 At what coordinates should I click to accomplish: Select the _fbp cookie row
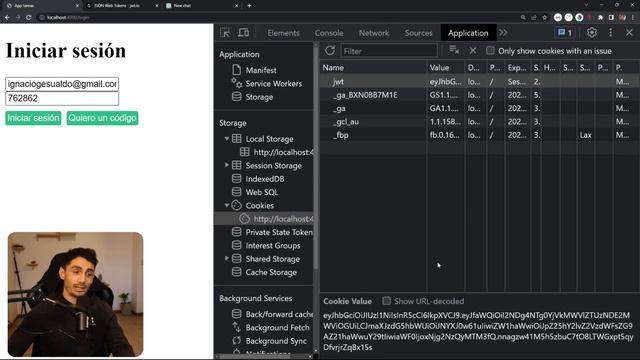(480, 135)
